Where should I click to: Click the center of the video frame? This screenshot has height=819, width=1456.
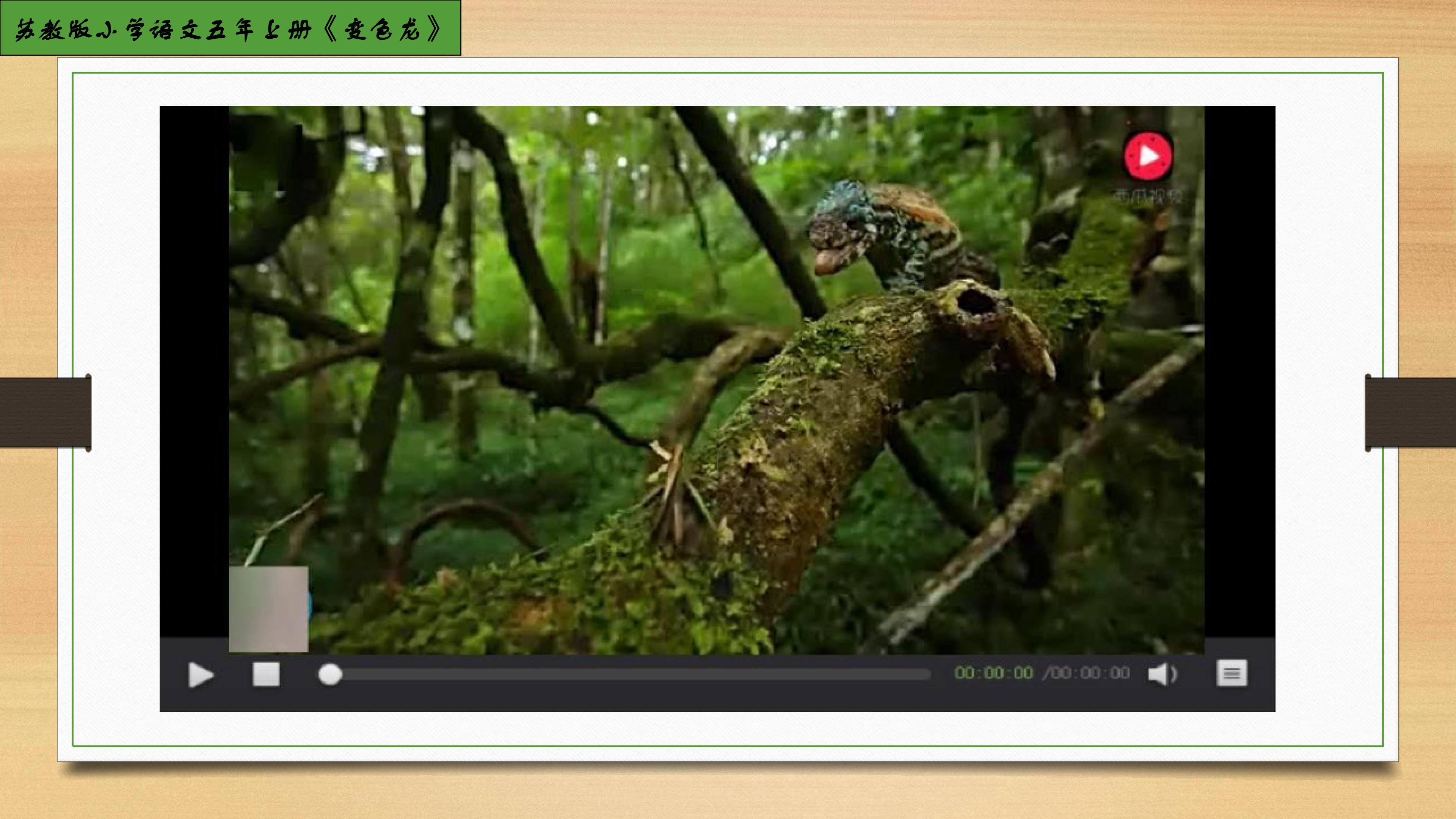point(716,380)
